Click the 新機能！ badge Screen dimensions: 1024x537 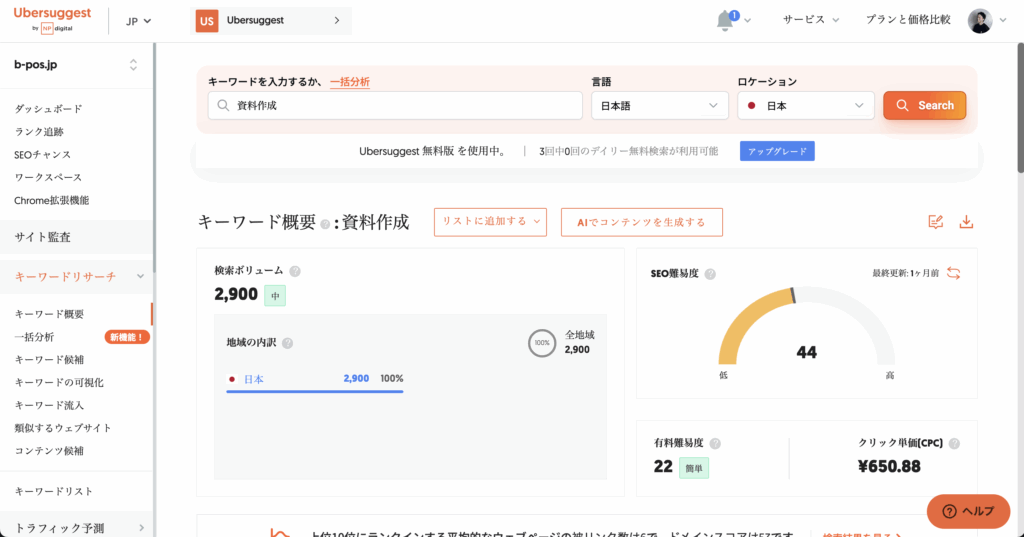tap(127, 337)
